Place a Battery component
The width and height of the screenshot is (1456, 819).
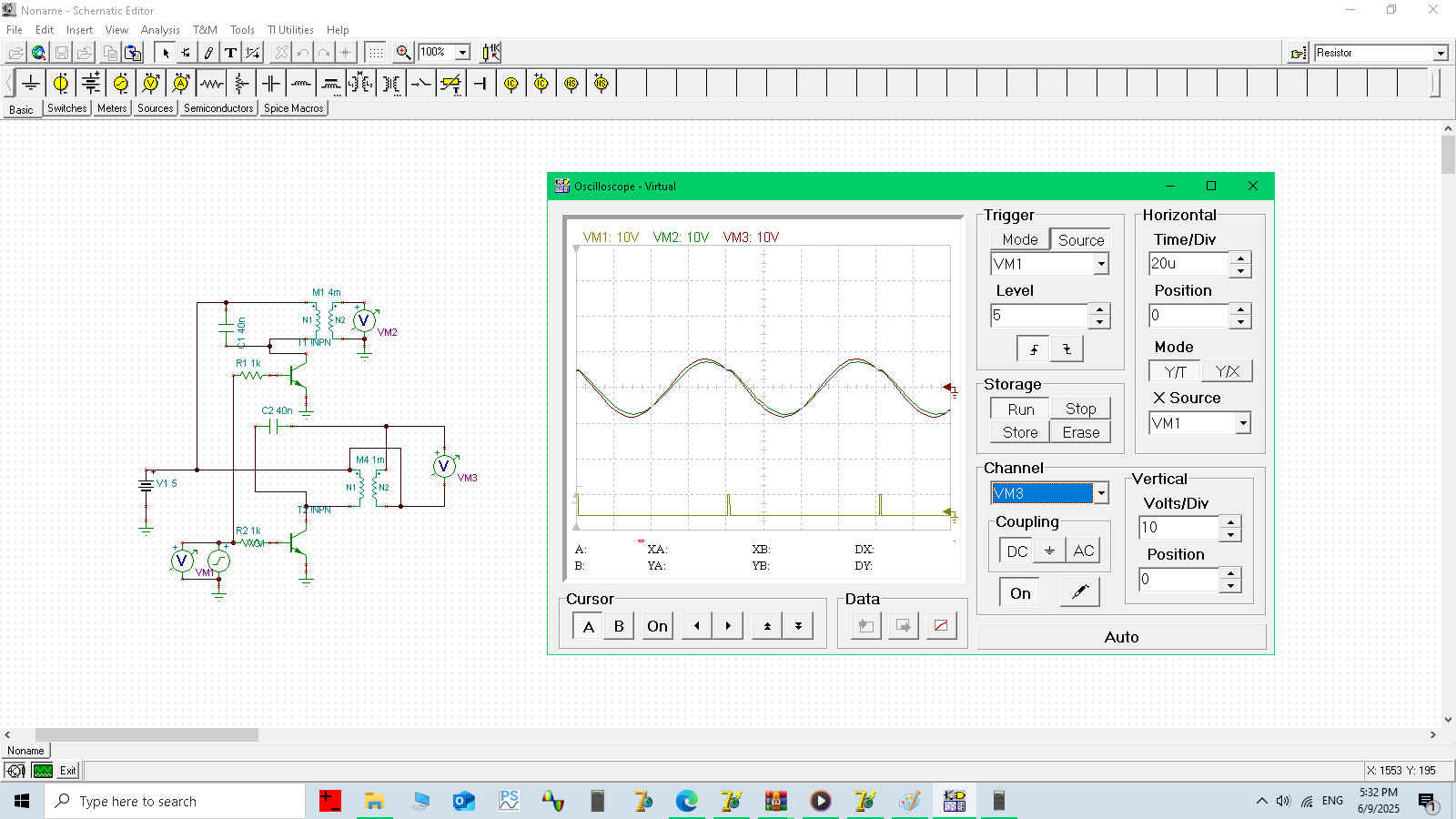coord(91,84)
